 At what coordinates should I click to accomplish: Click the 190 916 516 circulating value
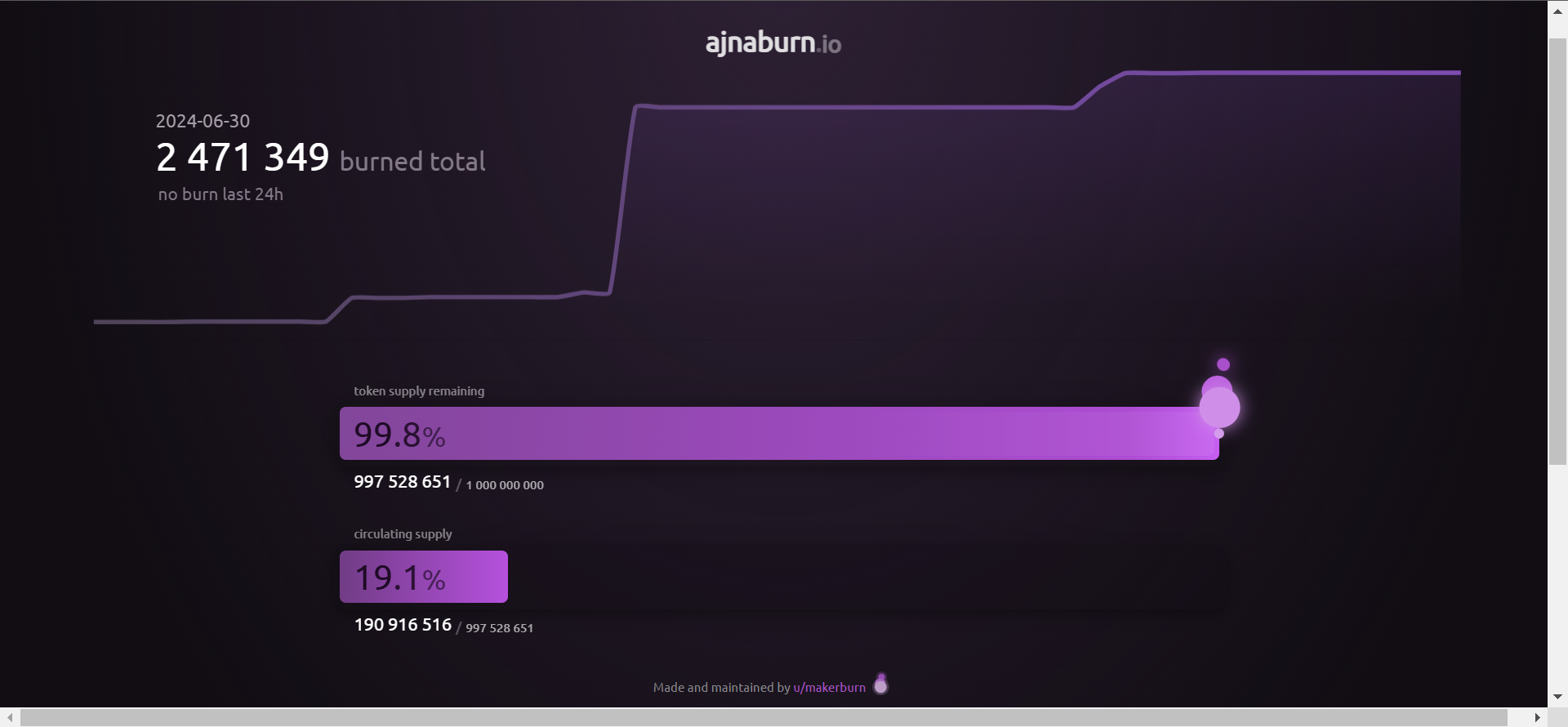403,625
